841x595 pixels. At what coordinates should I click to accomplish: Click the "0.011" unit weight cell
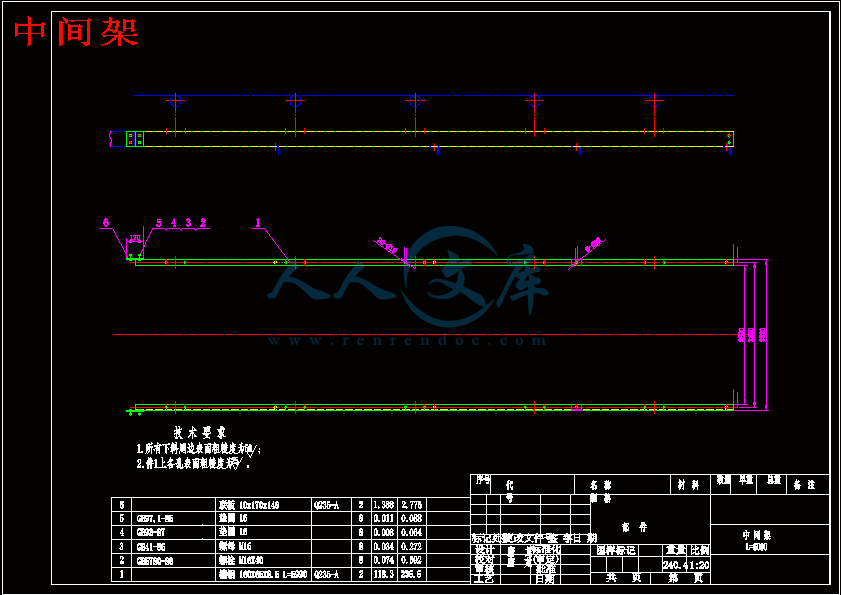[383, 519]
